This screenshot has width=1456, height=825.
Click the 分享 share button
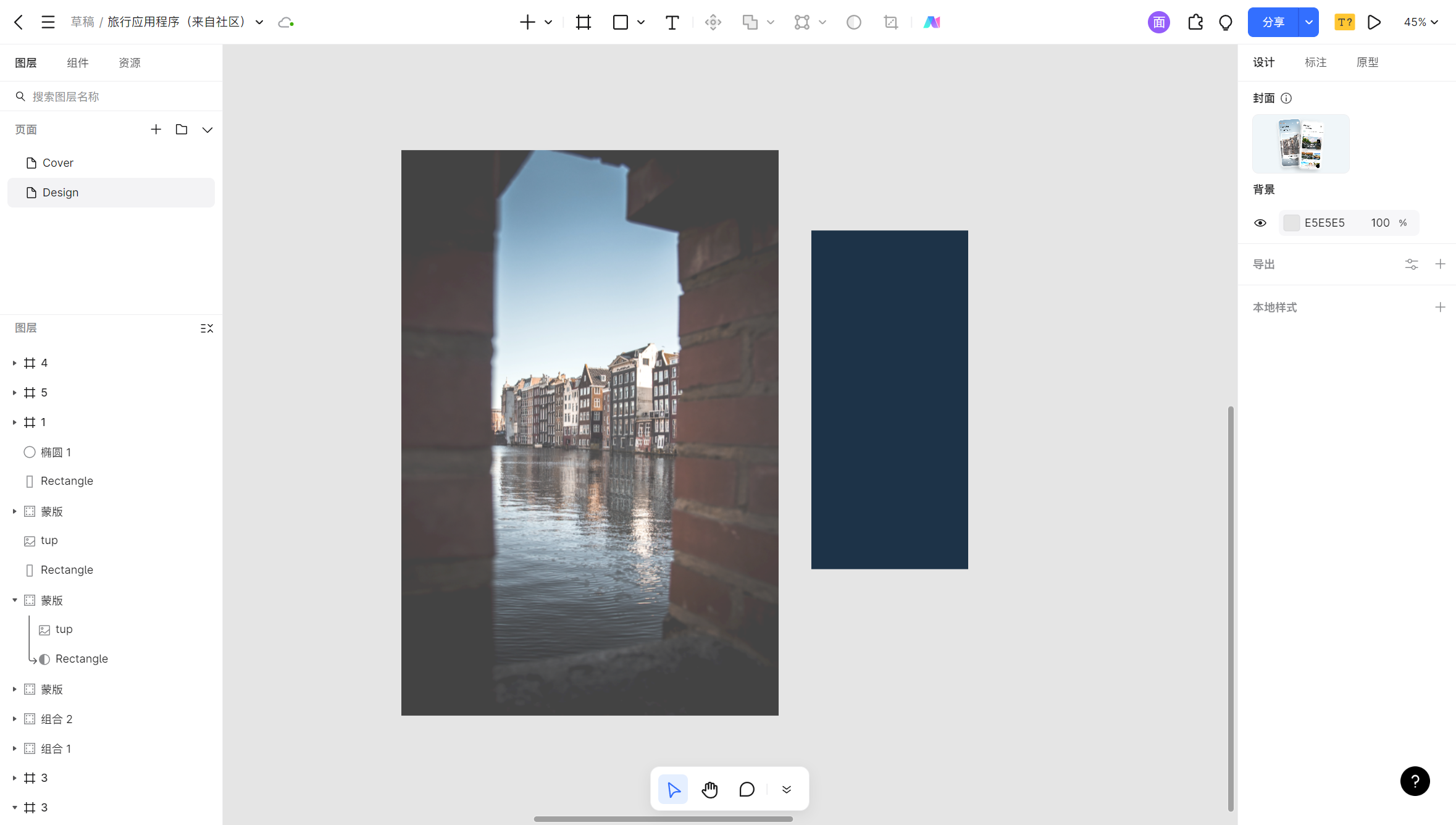tap(1273, 22)
